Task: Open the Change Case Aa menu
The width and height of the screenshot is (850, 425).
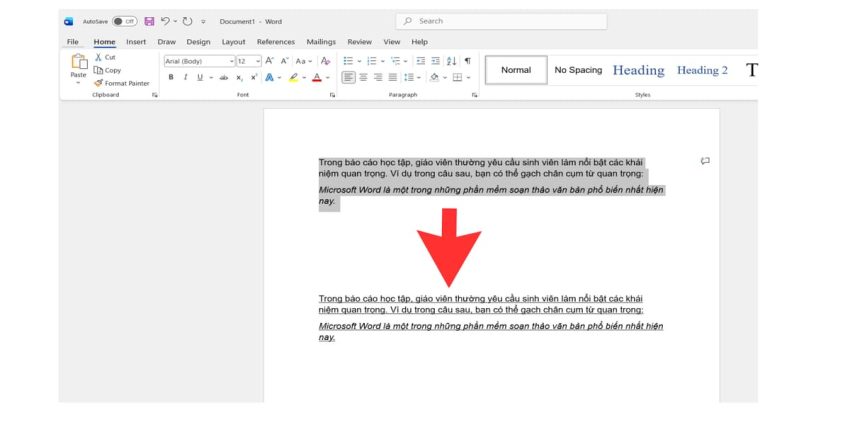Action: click(x=303, y=61)
